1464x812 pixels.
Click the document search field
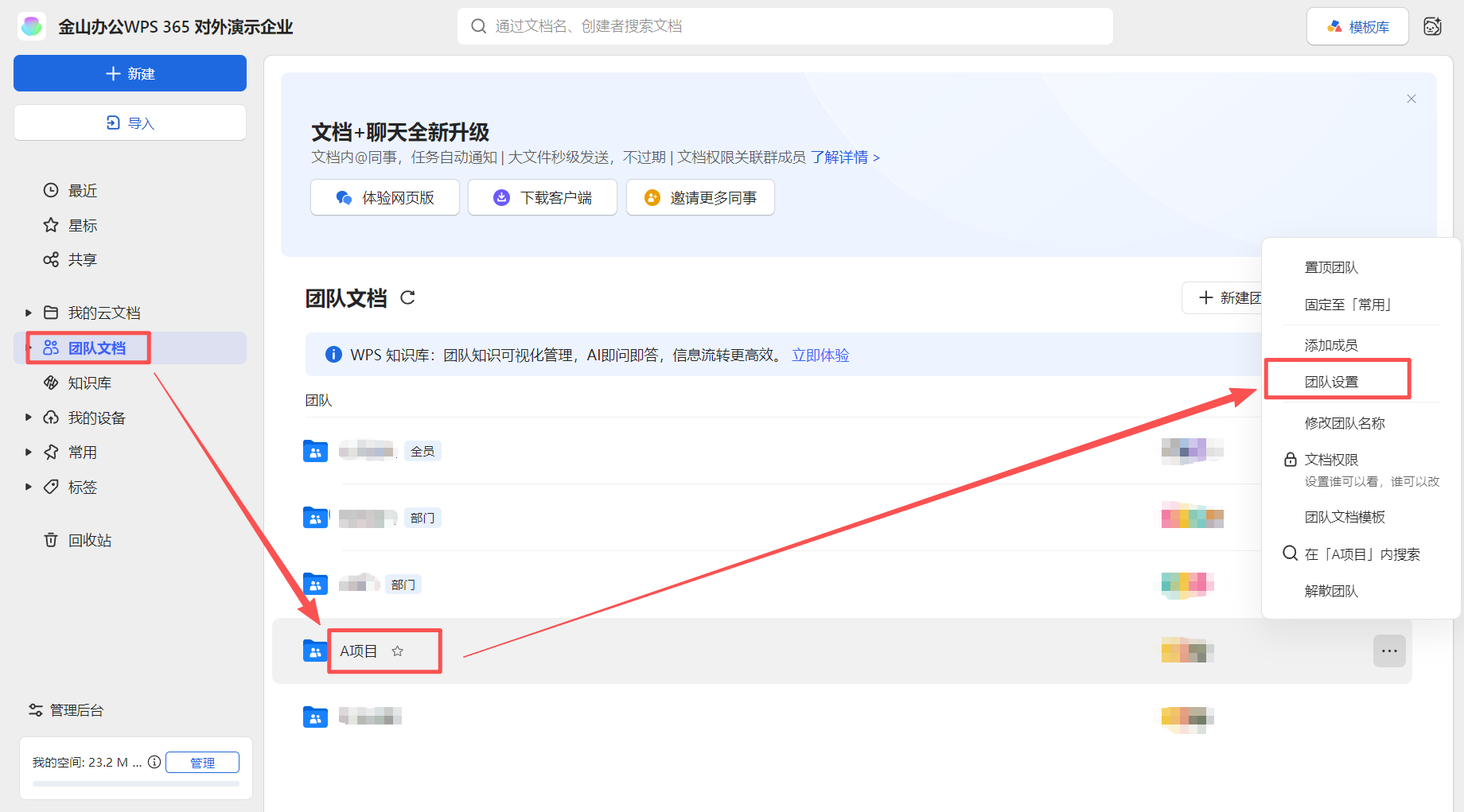pyautogui.click(x=785, y=26)
